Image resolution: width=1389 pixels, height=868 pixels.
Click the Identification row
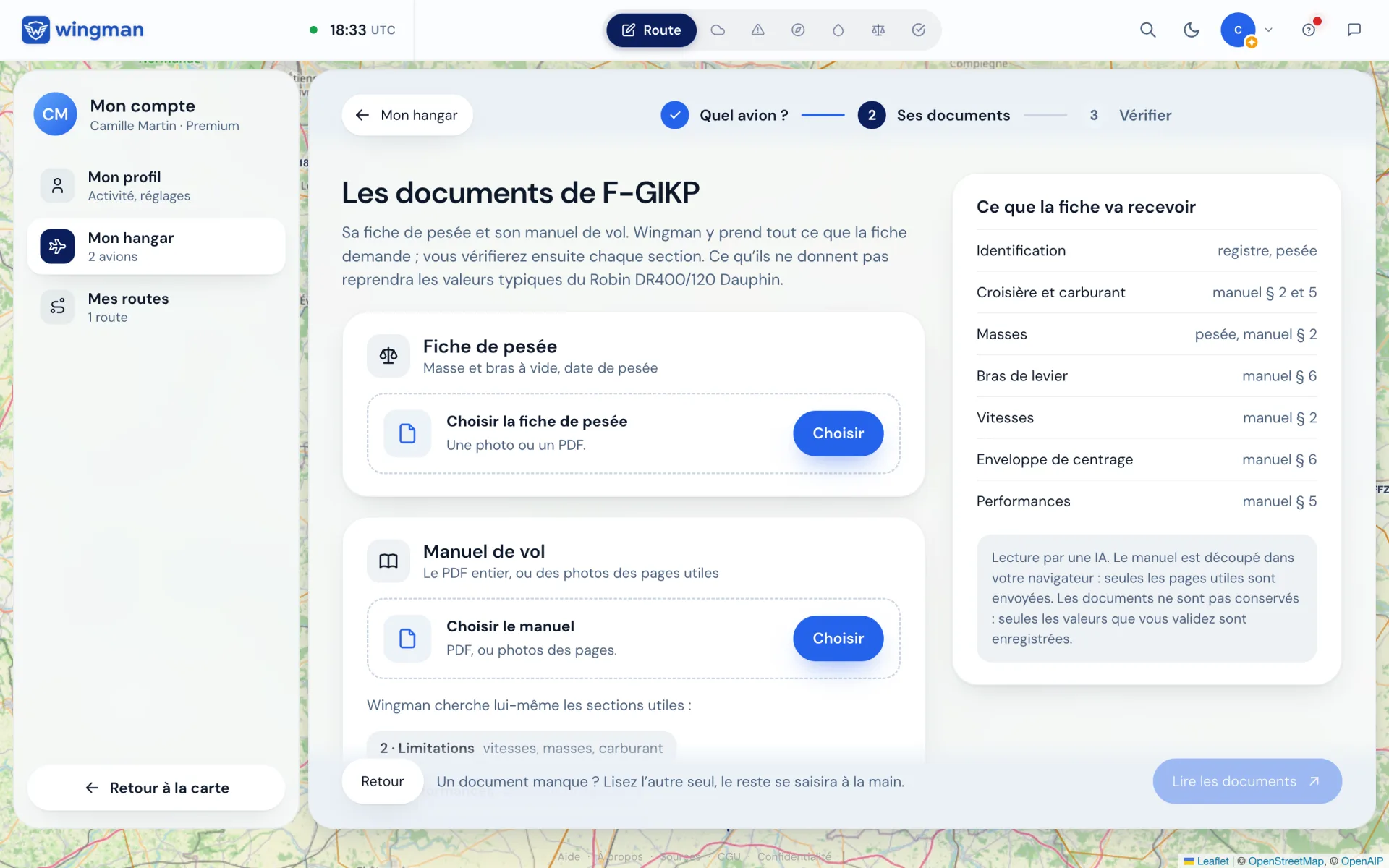(1146, 251)
